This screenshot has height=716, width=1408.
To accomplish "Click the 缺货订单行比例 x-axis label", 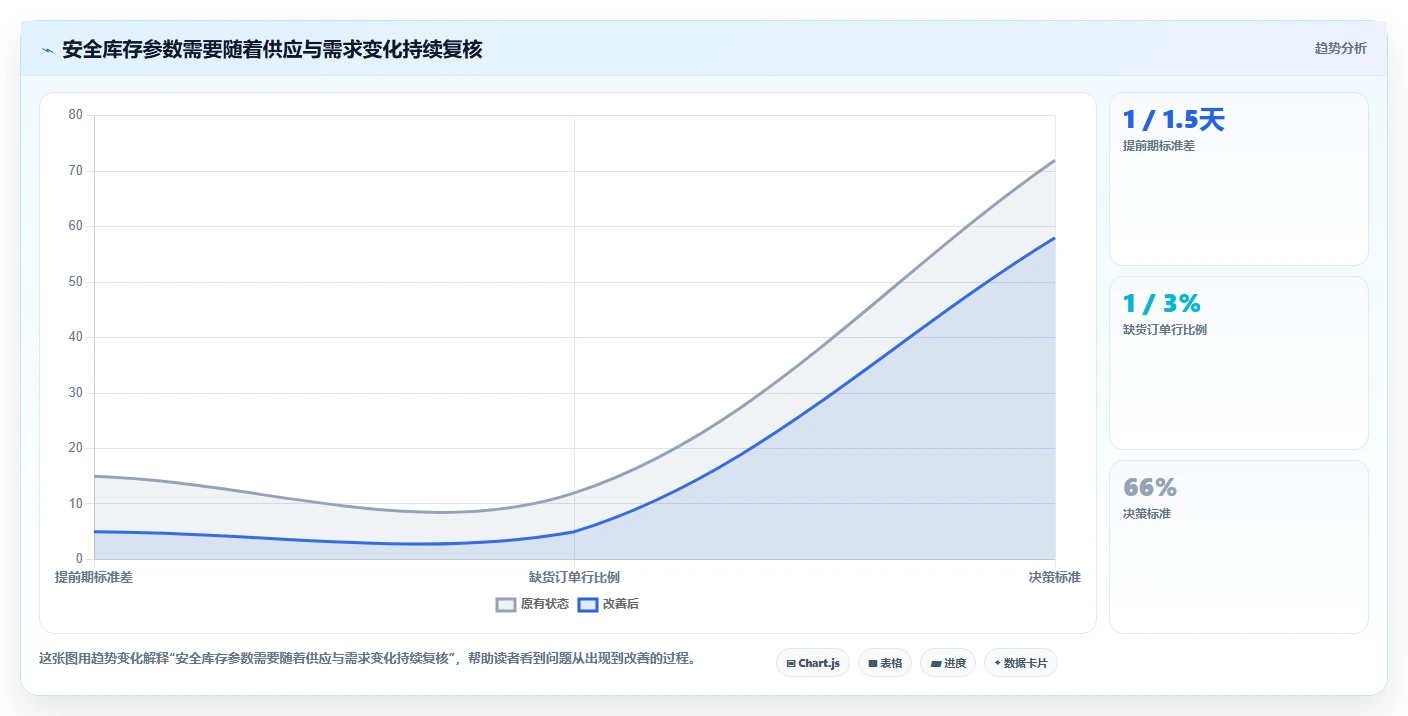I will click(x=574, y=577).
